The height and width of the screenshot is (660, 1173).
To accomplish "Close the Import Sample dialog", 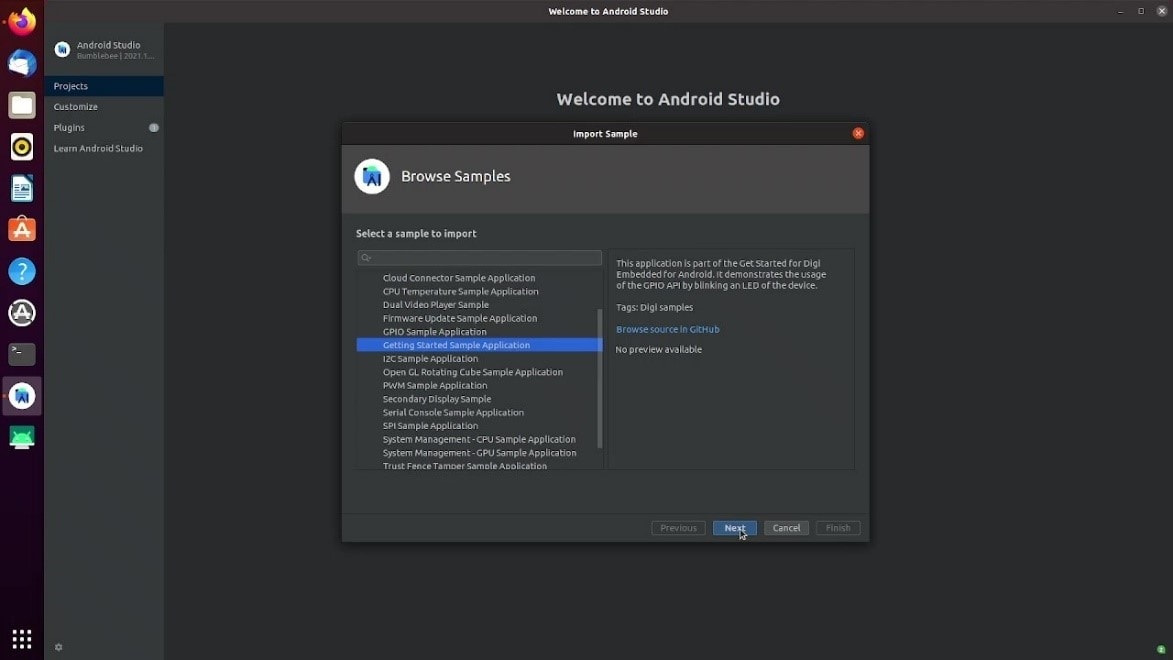I will pyautogui.click(x=858, y=134).
